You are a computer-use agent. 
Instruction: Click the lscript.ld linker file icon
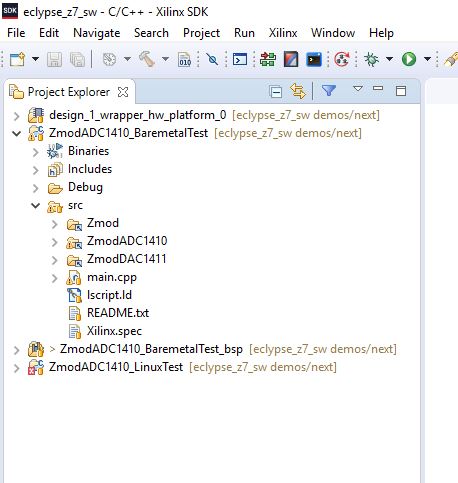[x=74, y=295]
